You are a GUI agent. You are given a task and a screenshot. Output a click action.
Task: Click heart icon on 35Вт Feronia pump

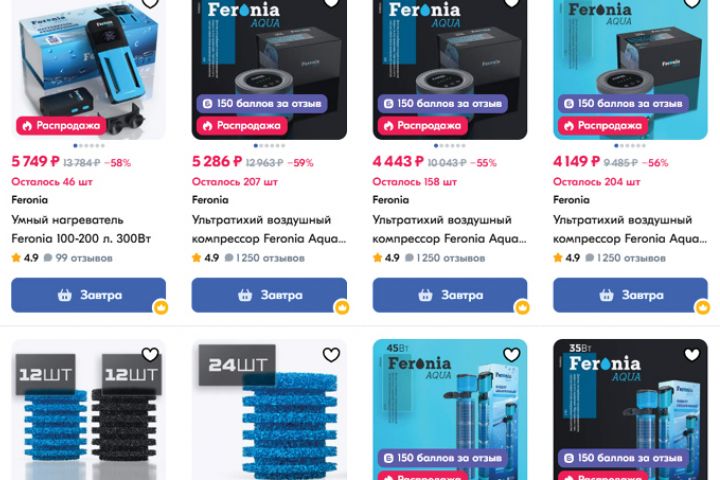click(x=692, y=355)
